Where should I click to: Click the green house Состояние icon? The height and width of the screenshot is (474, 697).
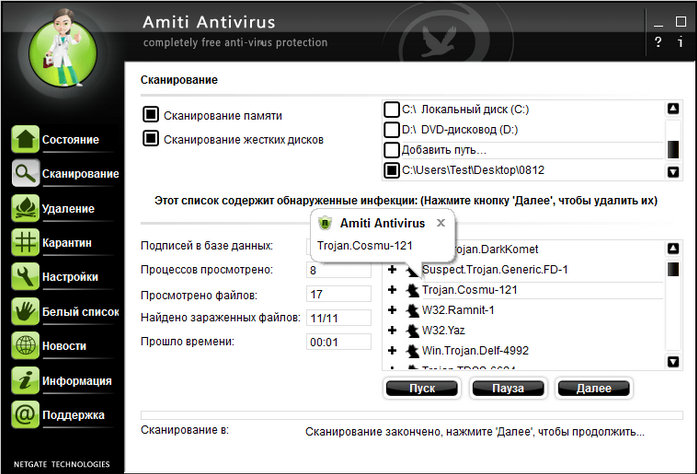click(x=25, y=139)
